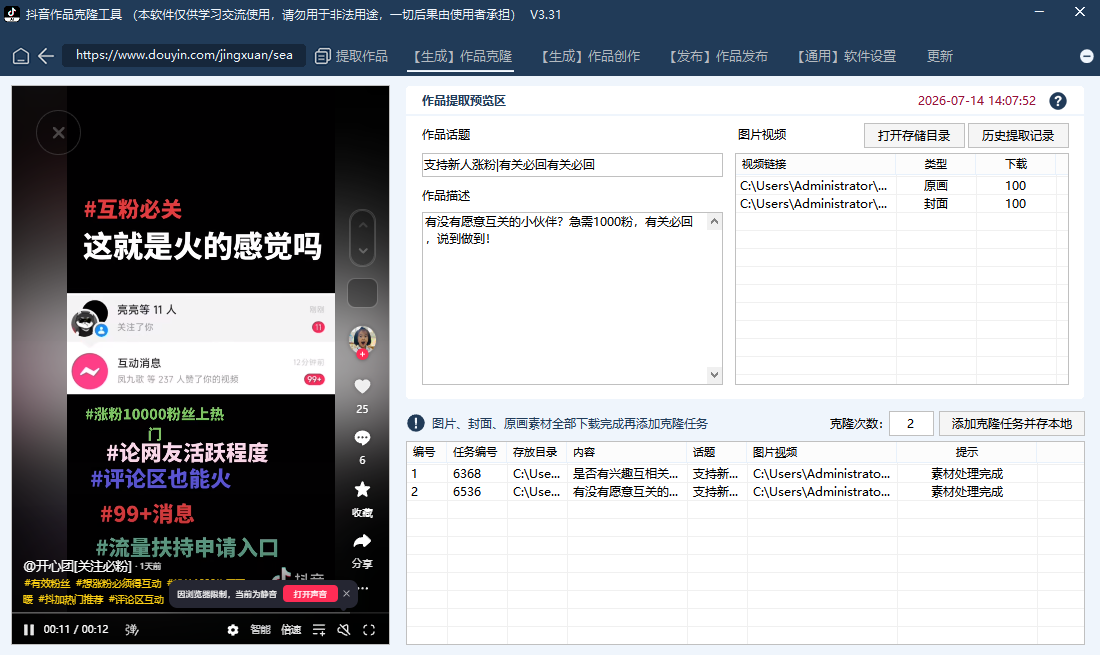Viewport: 1100px width, 655px height.
Task: Click the 任务编号 column header
Action: point(477,452)
